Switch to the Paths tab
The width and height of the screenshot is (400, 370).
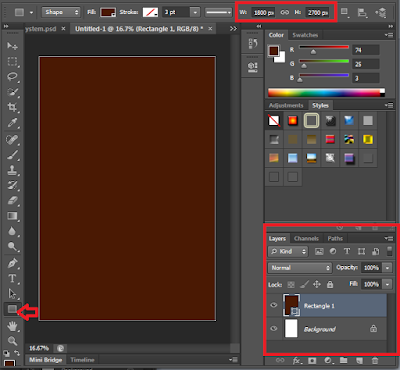[x=335, y=238]
